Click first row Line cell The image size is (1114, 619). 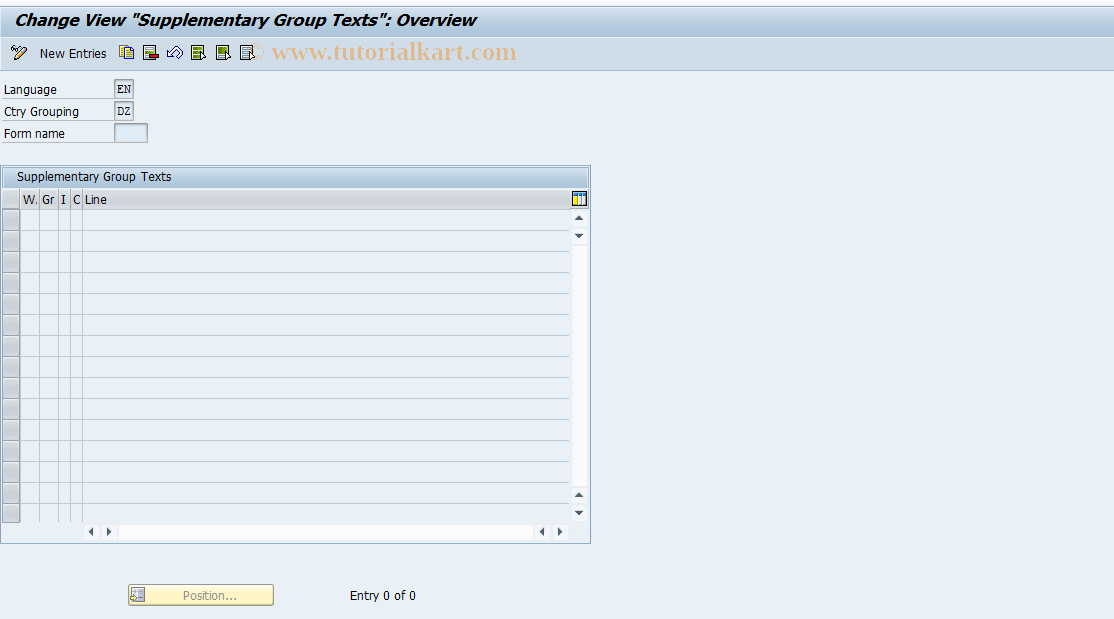click(x=326, y=220)
